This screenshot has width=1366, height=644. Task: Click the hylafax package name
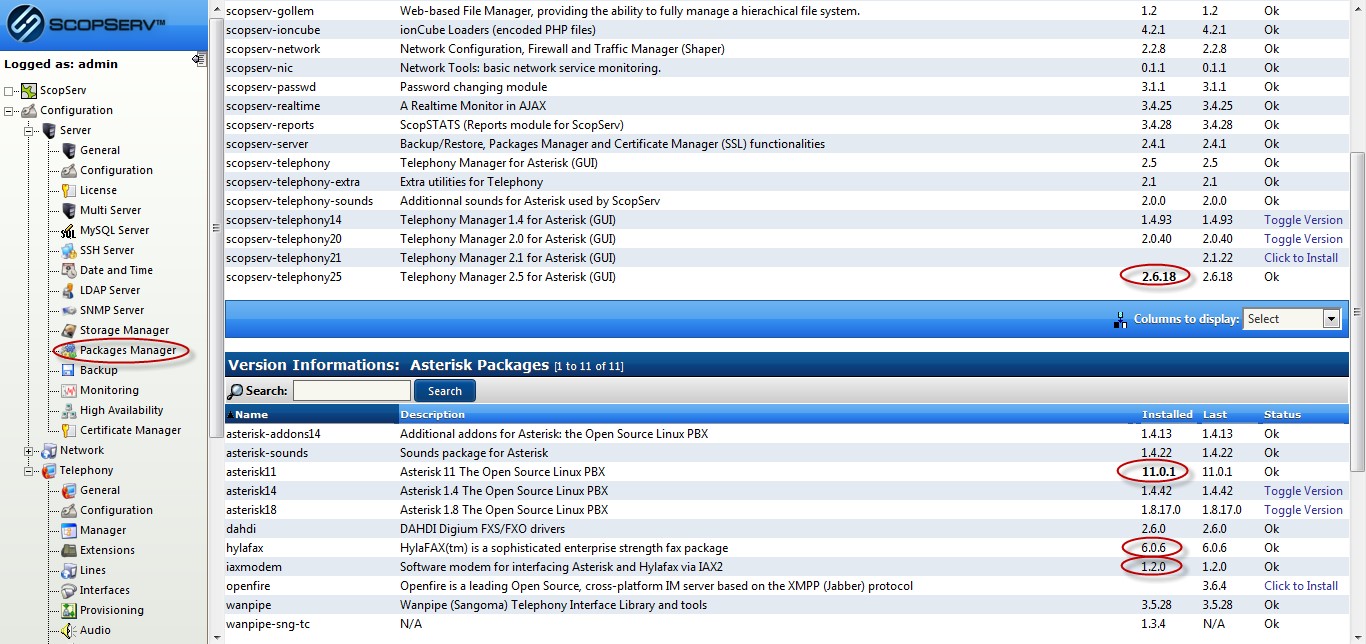243,548
